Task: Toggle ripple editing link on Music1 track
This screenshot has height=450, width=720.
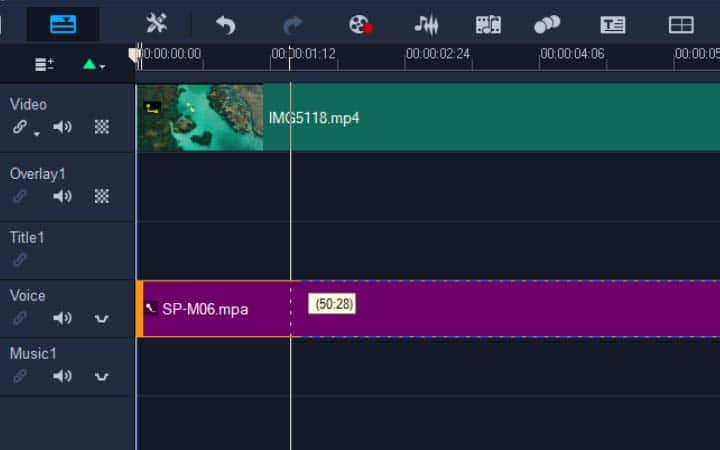Action: (x=20, y=376)
